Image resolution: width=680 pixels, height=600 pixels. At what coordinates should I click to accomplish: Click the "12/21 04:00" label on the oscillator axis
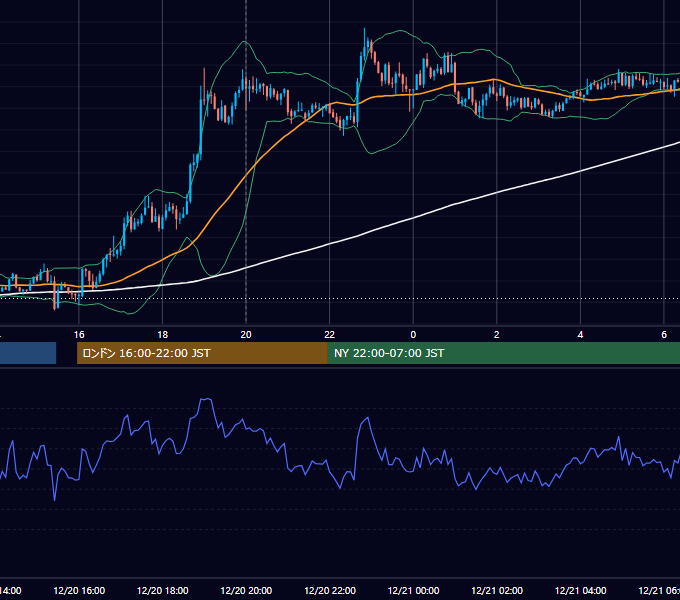(x=581, y=591)
